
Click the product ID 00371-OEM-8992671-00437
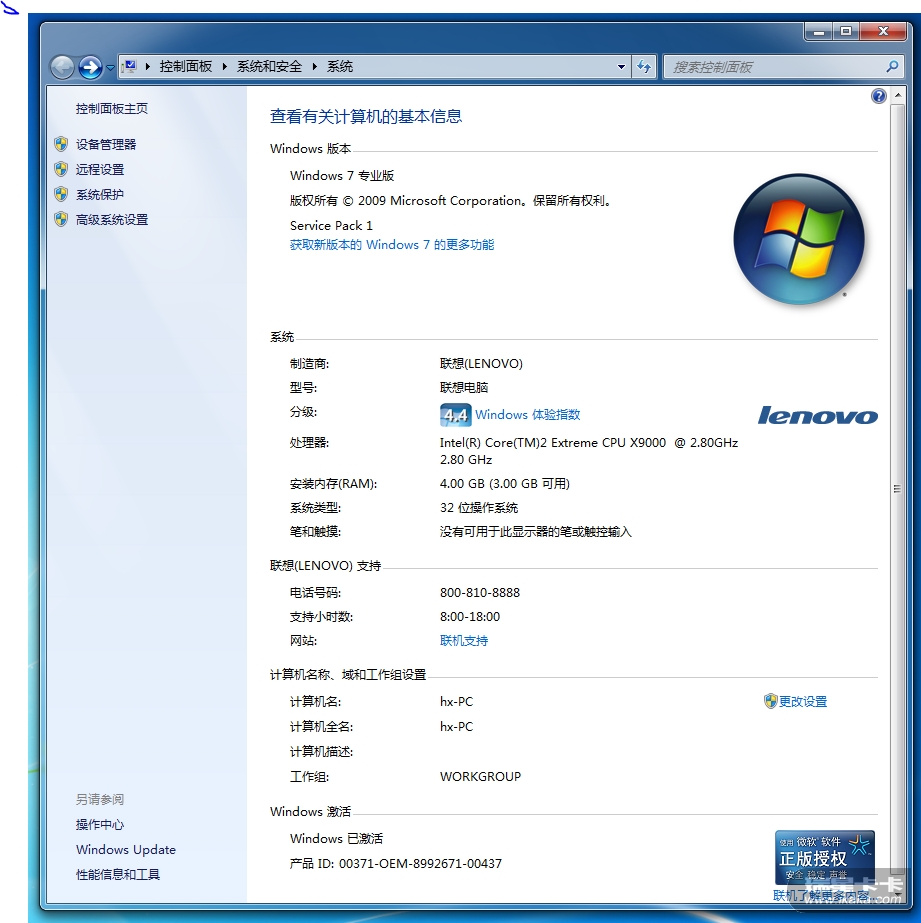[420, 864]
